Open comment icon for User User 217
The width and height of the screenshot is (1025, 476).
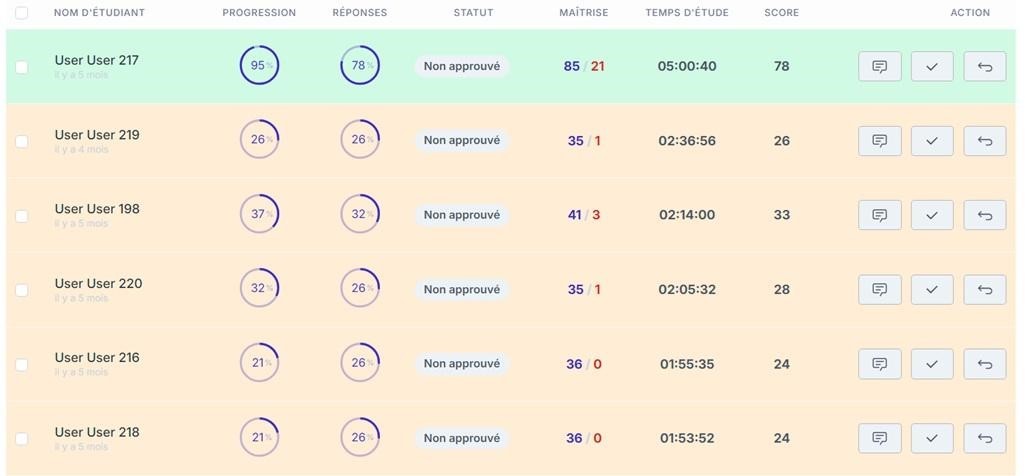(880, 66)
